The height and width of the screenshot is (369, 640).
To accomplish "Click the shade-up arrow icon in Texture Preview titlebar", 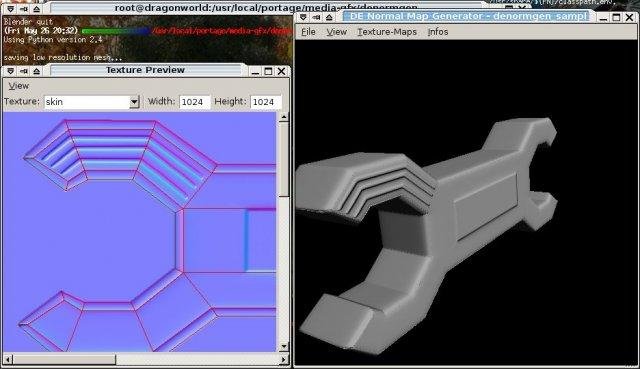I will [x=37, y=71].
